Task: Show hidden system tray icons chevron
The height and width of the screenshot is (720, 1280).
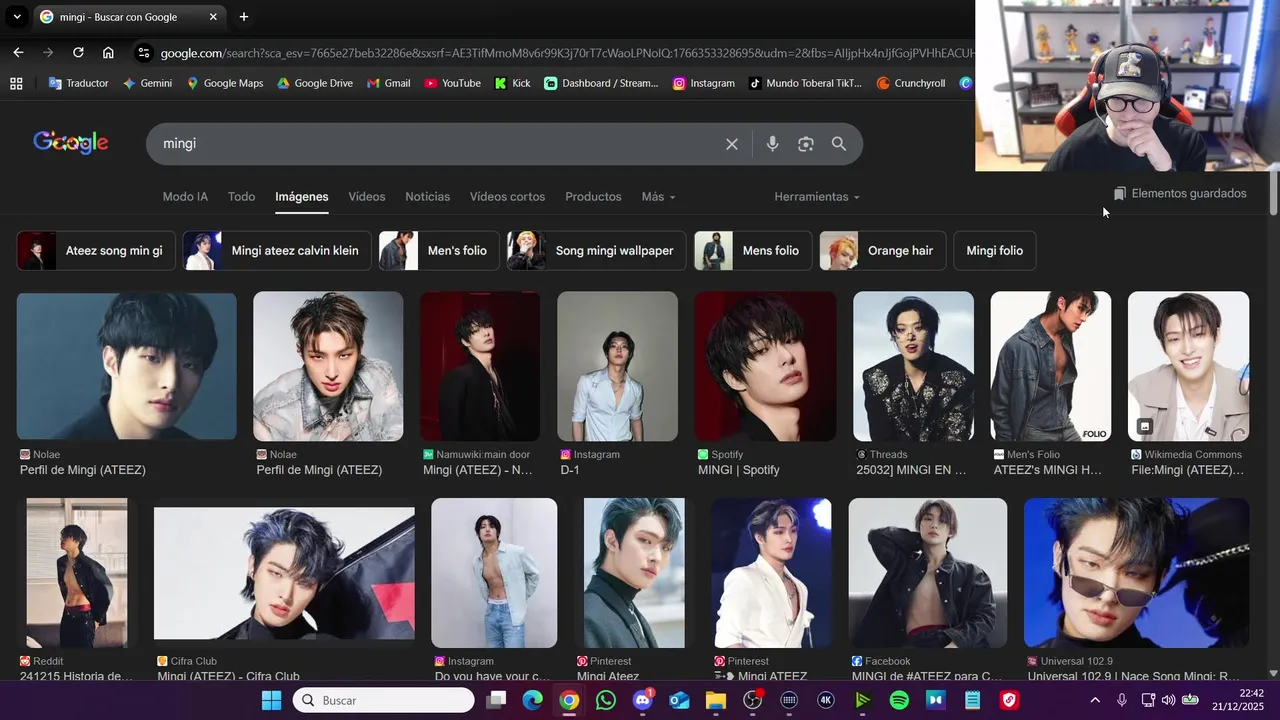Action: (x=1095, y=701)
